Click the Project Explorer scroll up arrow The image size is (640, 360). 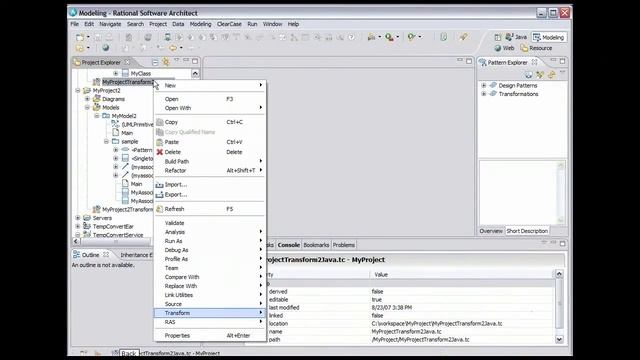click(x=195, y=73)
